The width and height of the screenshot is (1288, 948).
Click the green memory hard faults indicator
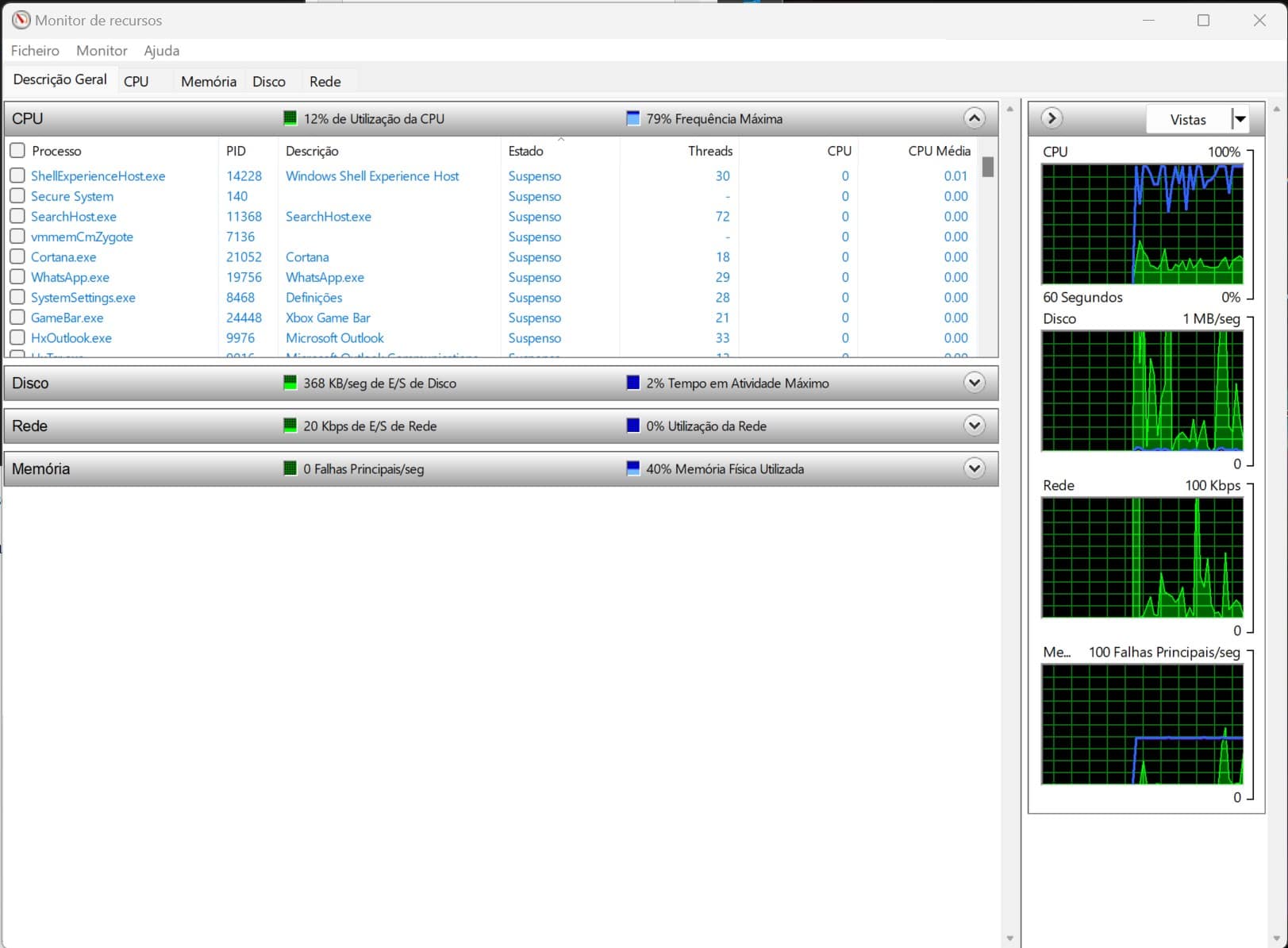pyautogui.click(x=290, y=468)
